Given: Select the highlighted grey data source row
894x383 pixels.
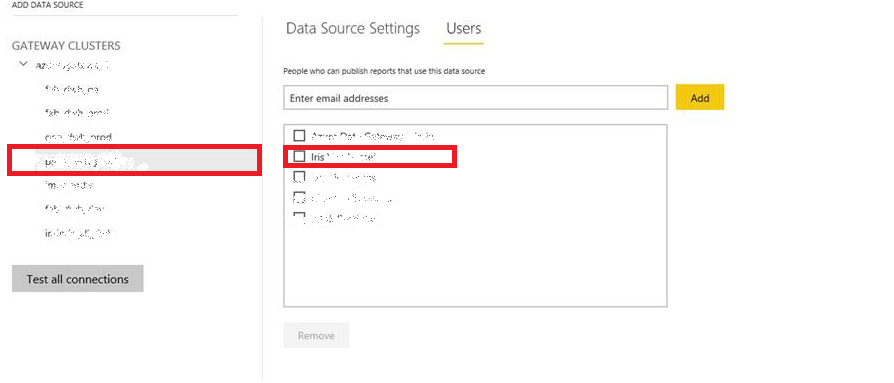Looking at the screenshot, I should (135, 160).
